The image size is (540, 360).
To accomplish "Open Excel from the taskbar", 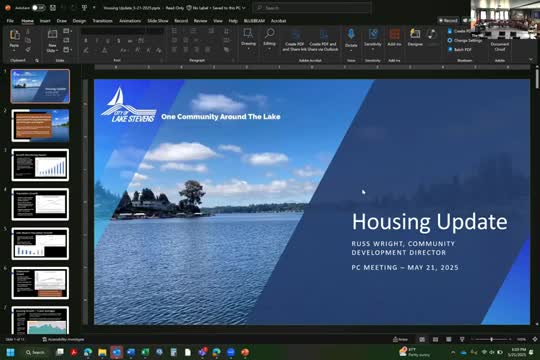I will coord(145,352).
